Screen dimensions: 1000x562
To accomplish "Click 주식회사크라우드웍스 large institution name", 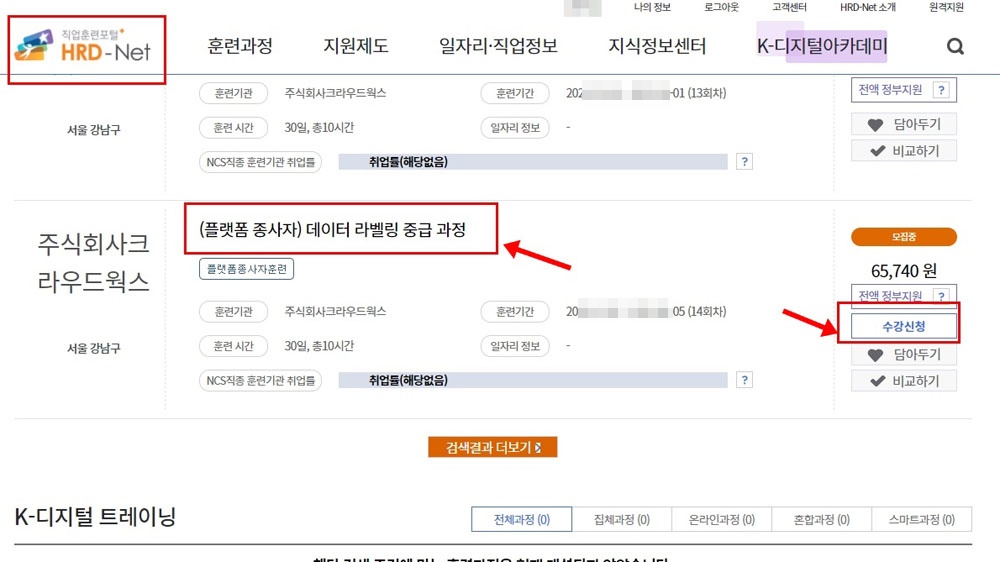I will (x=93, y=262).
